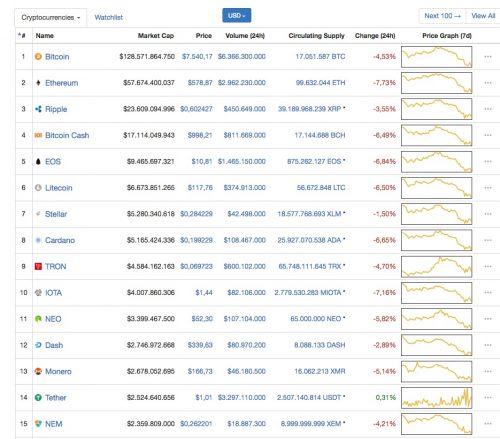Click the Bitcoin orange coin icon

(38, 57)
